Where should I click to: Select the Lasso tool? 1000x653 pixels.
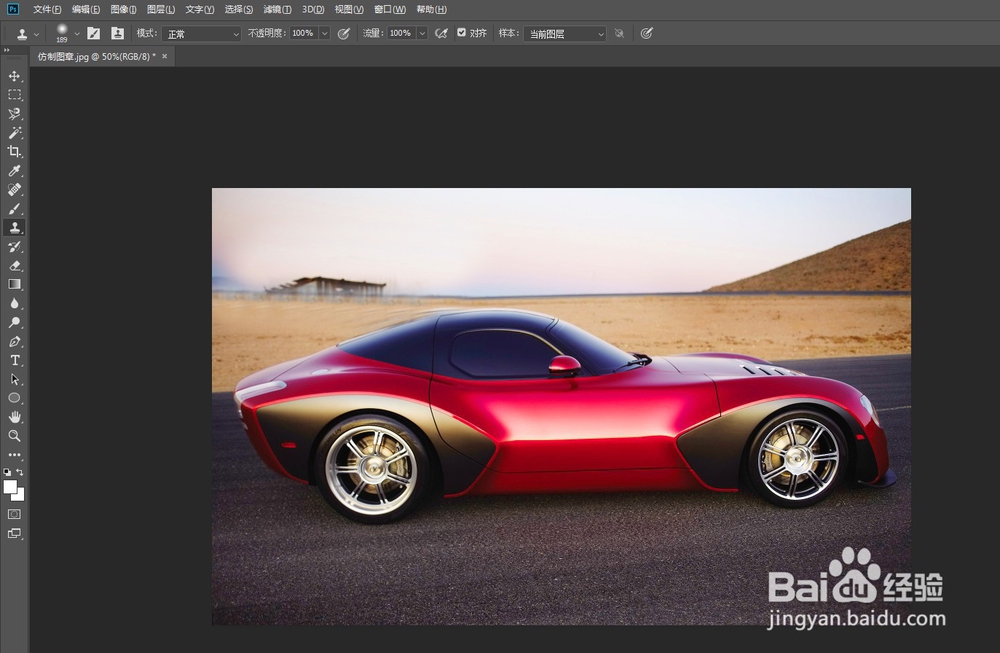coord(15,114)
